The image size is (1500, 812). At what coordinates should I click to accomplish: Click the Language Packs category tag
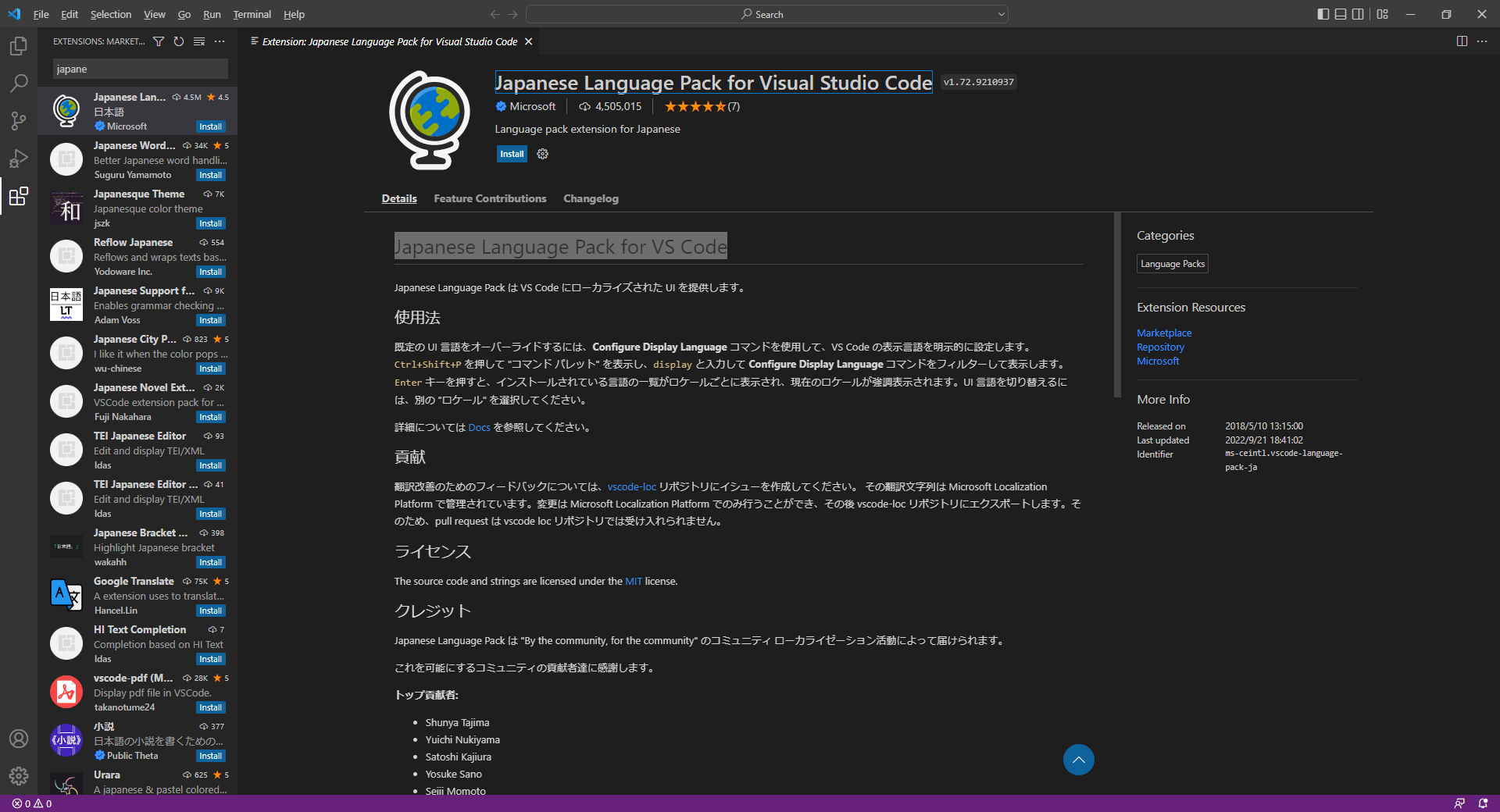(x=1173, y=264)
